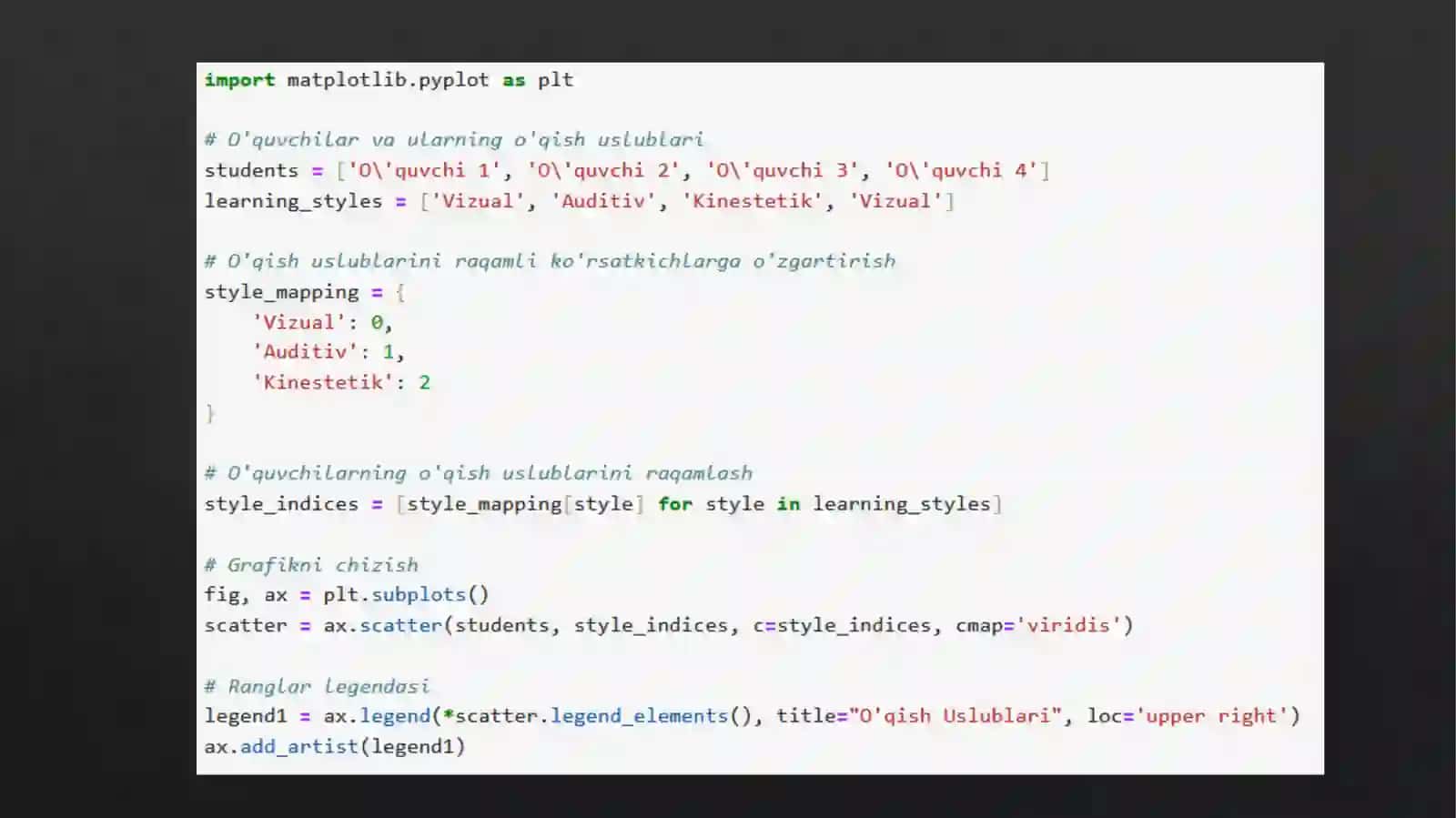Click the comment "# O'quvchilar va ularning o'qish uslublari"
Viewport: 1456px width, 818px height.
[x=454, y=140]
